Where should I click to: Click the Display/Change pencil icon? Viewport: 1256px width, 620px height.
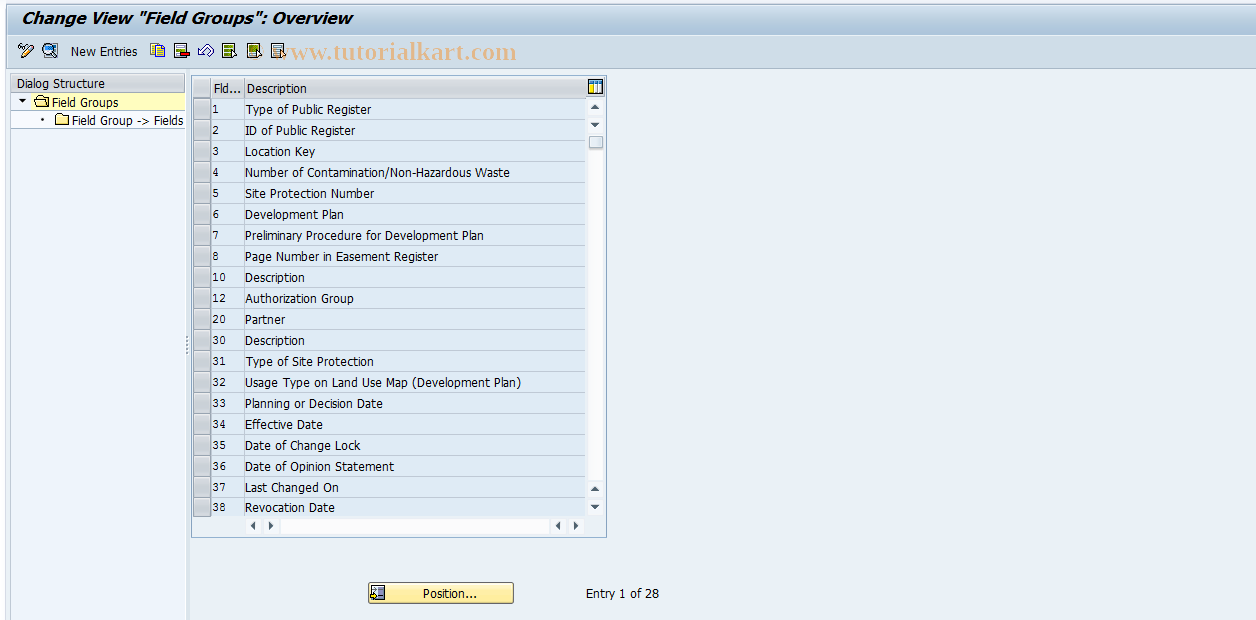click(26, 51)
